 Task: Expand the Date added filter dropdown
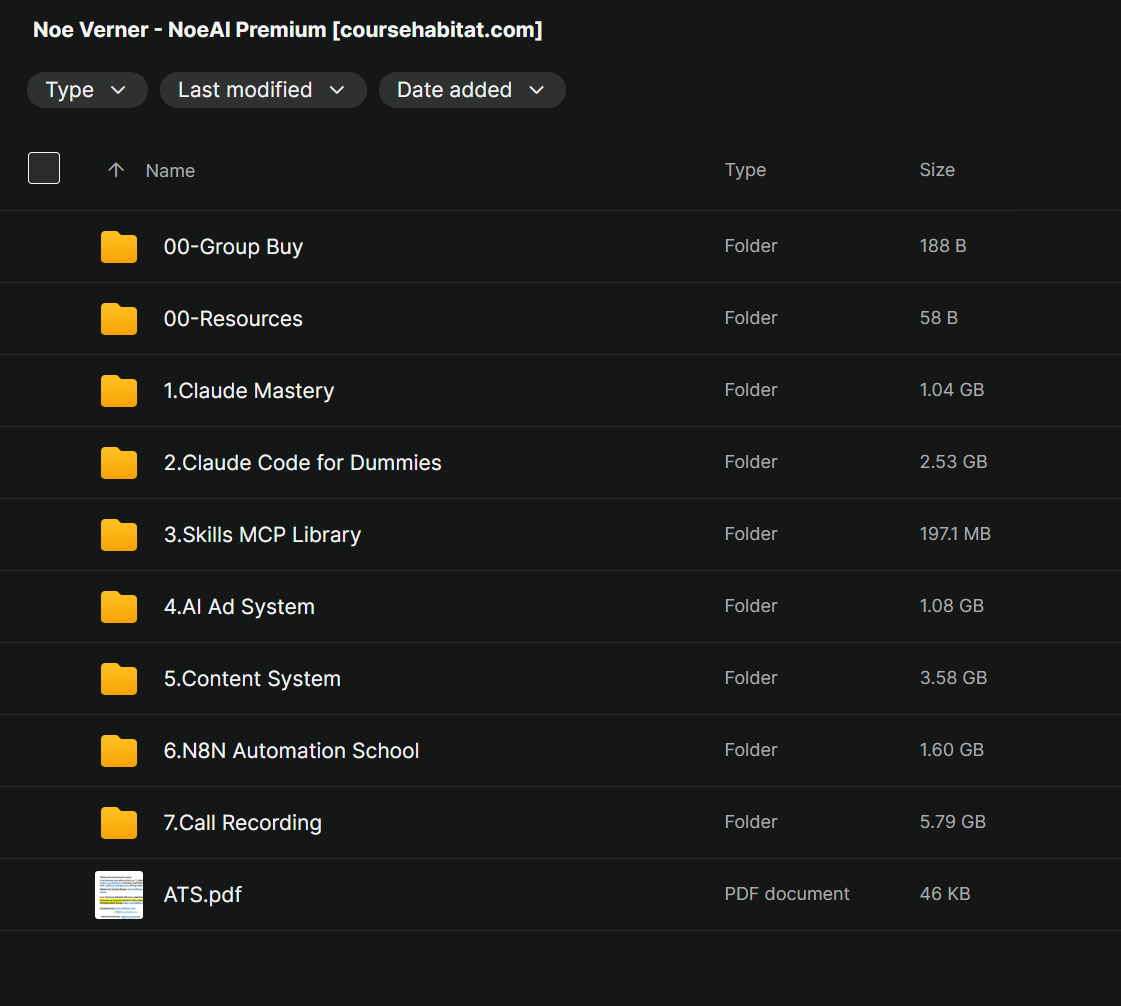[x=472, y=90]
